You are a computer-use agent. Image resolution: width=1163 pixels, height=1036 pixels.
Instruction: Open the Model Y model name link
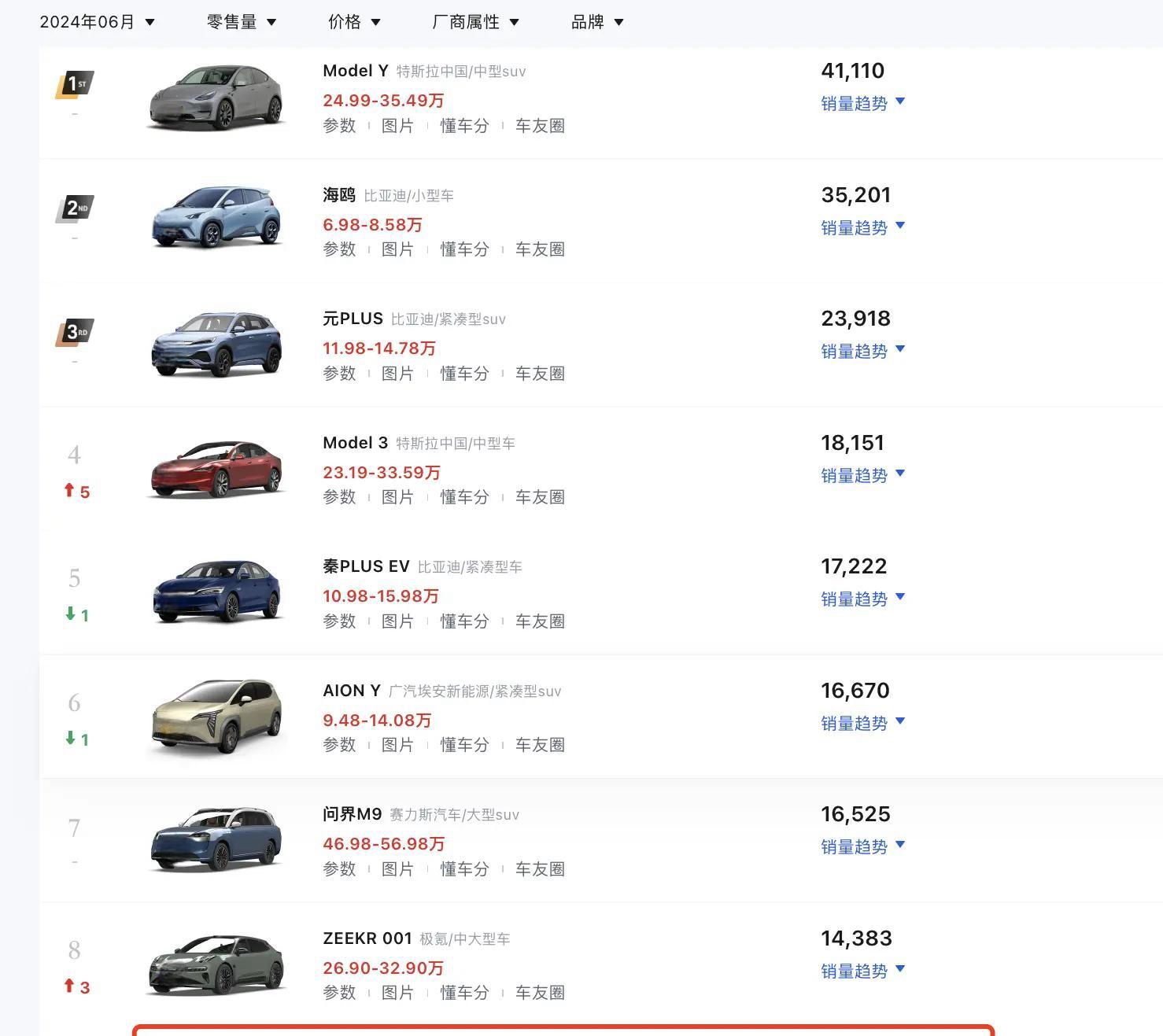click(356, 71)
